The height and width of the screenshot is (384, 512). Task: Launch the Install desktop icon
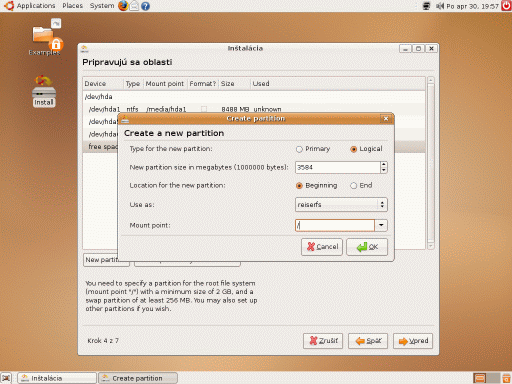click(44, 91)
